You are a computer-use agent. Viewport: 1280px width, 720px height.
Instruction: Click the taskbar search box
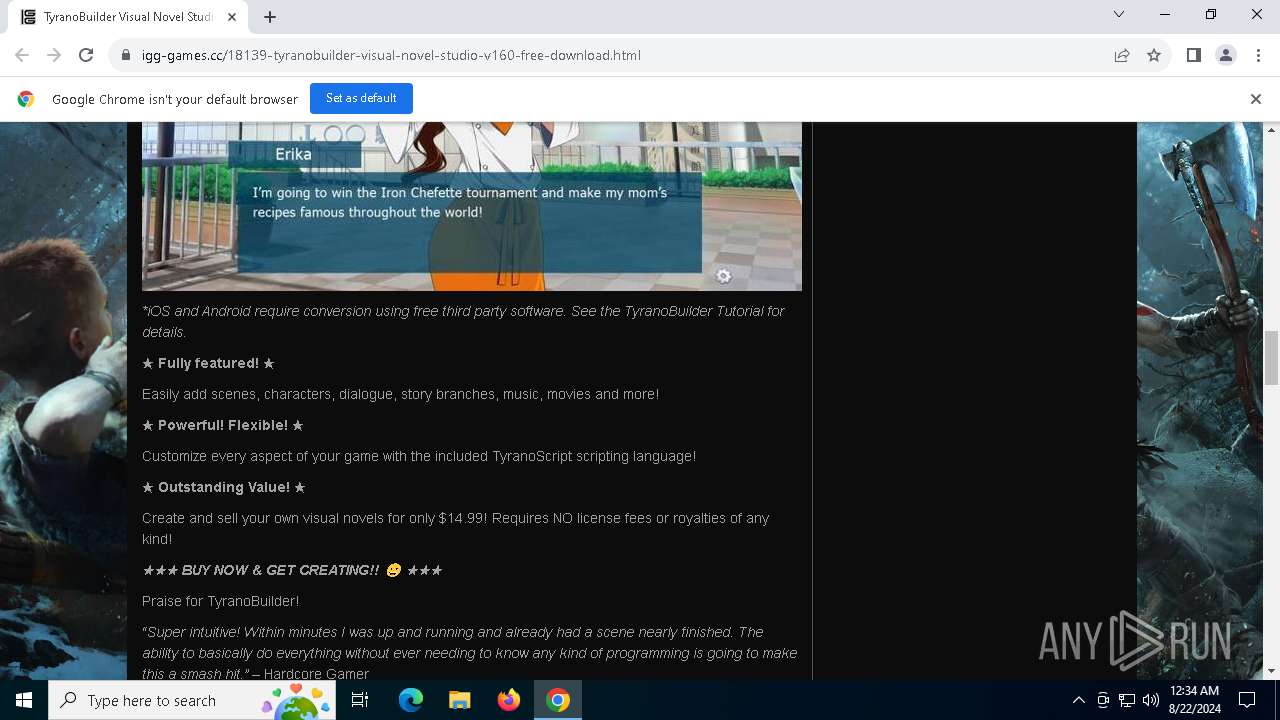[191, 700]
